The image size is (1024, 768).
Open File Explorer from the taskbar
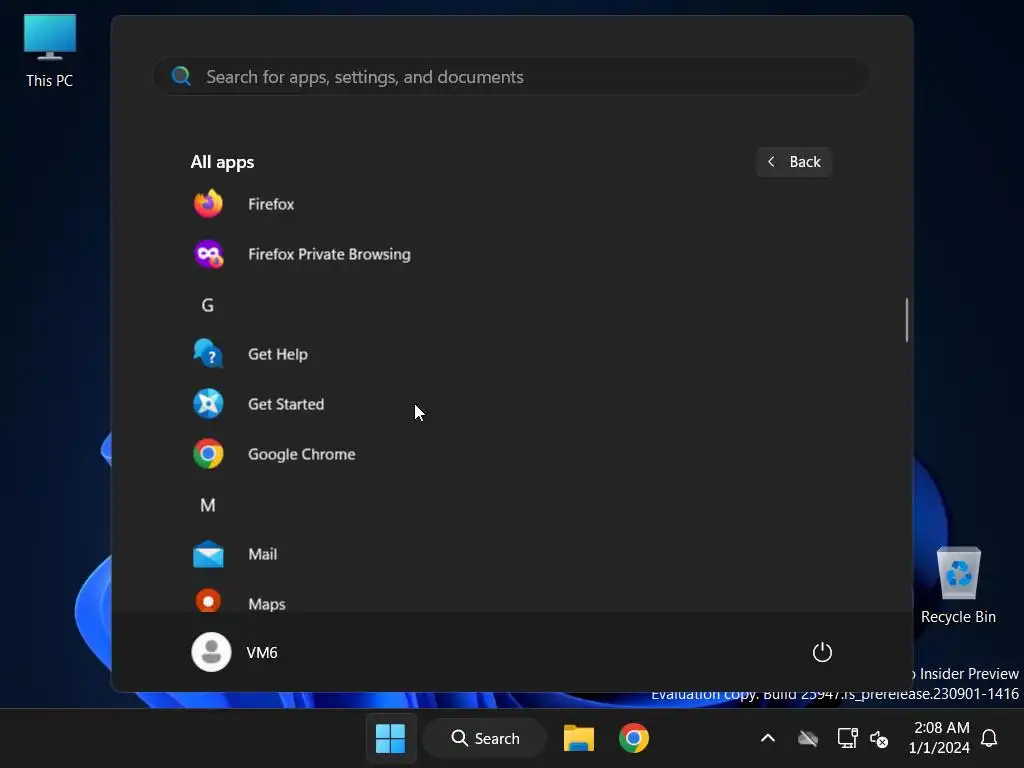[579, 739]
